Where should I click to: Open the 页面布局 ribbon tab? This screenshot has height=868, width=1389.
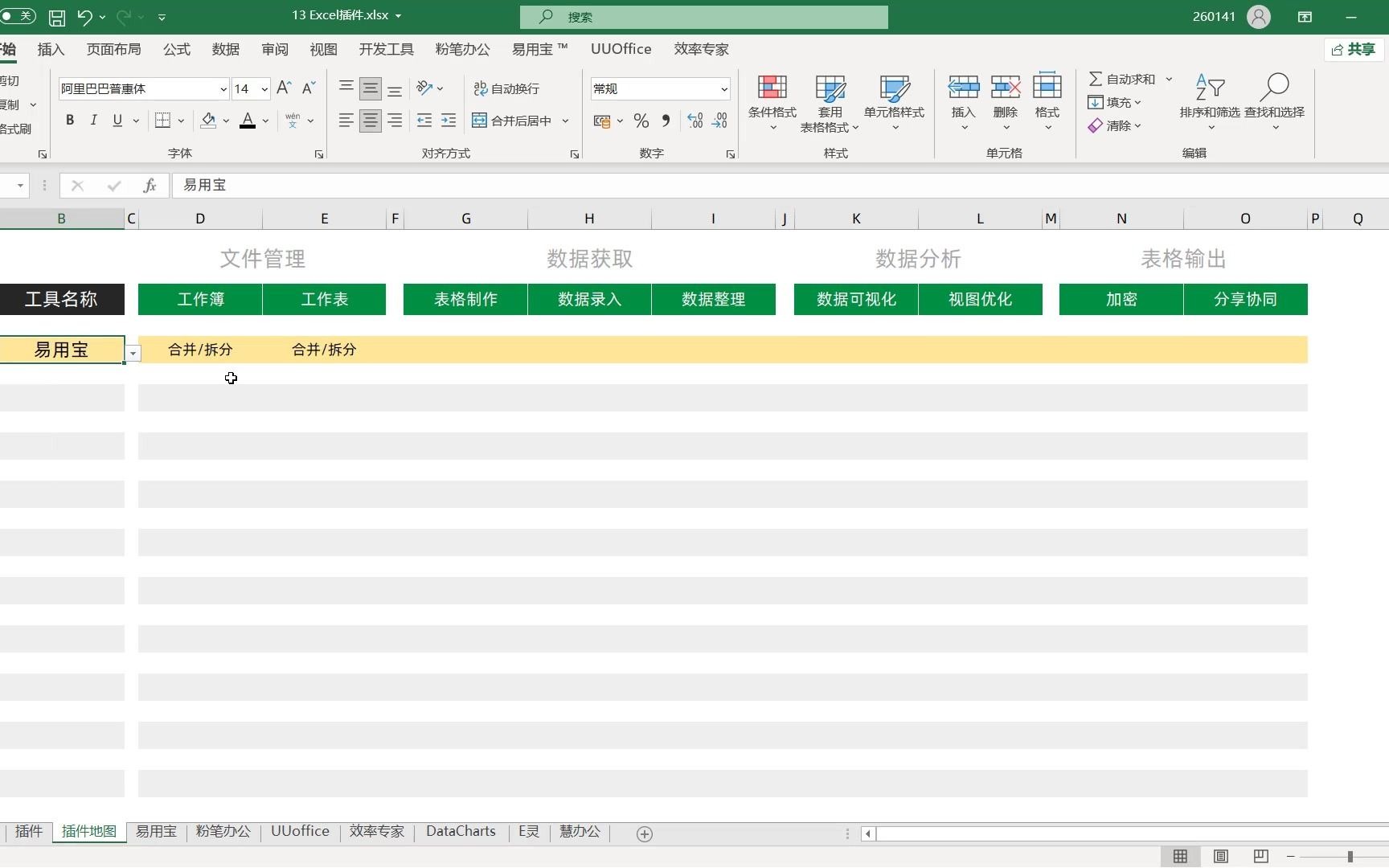point(114,49)
